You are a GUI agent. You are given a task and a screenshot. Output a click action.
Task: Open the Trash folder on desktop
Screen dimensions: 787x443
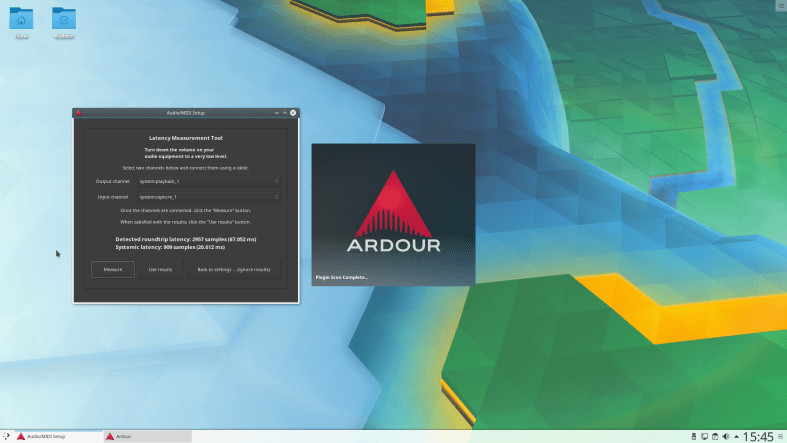pyautogui.click(x=63, y=20)
